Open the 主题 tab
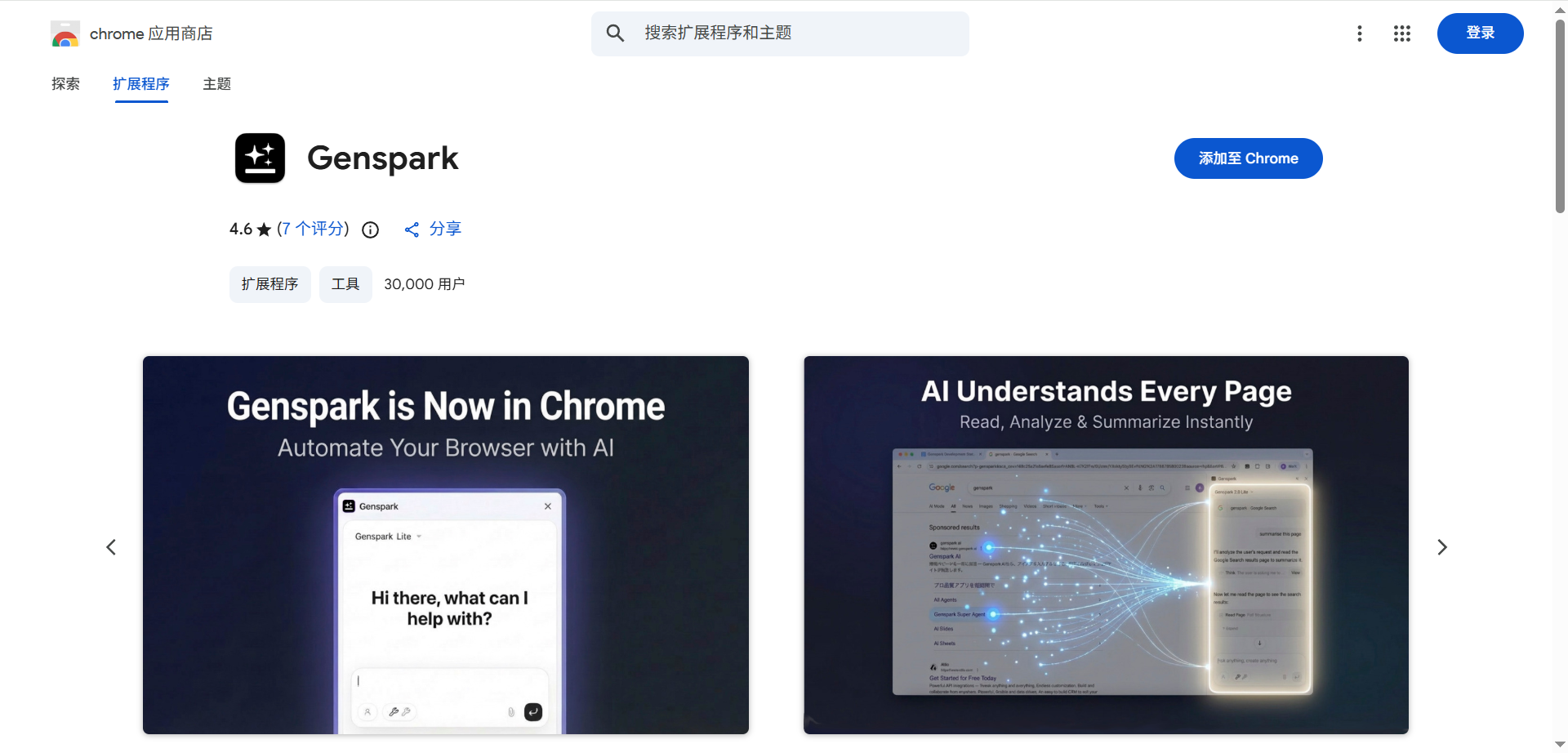The height and width of the screenshot is (753, 1568). tap(217, 84)
